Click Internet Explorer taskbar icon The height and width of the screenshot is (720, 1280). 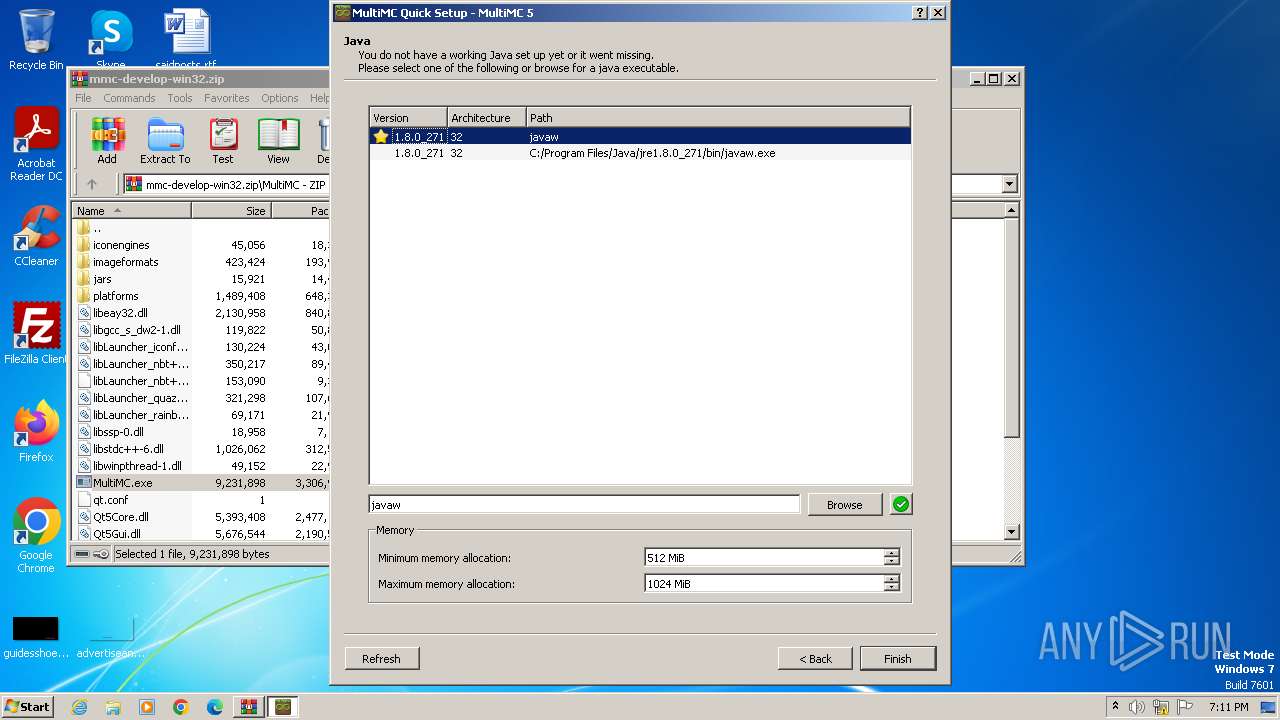pos(79,707)
